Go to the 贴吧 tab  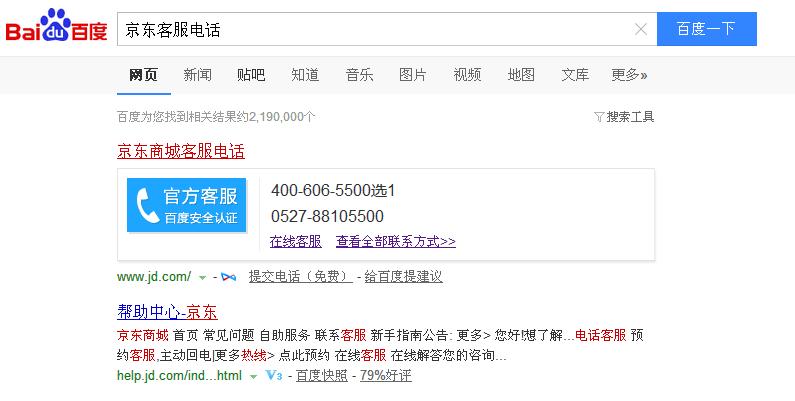251,75
